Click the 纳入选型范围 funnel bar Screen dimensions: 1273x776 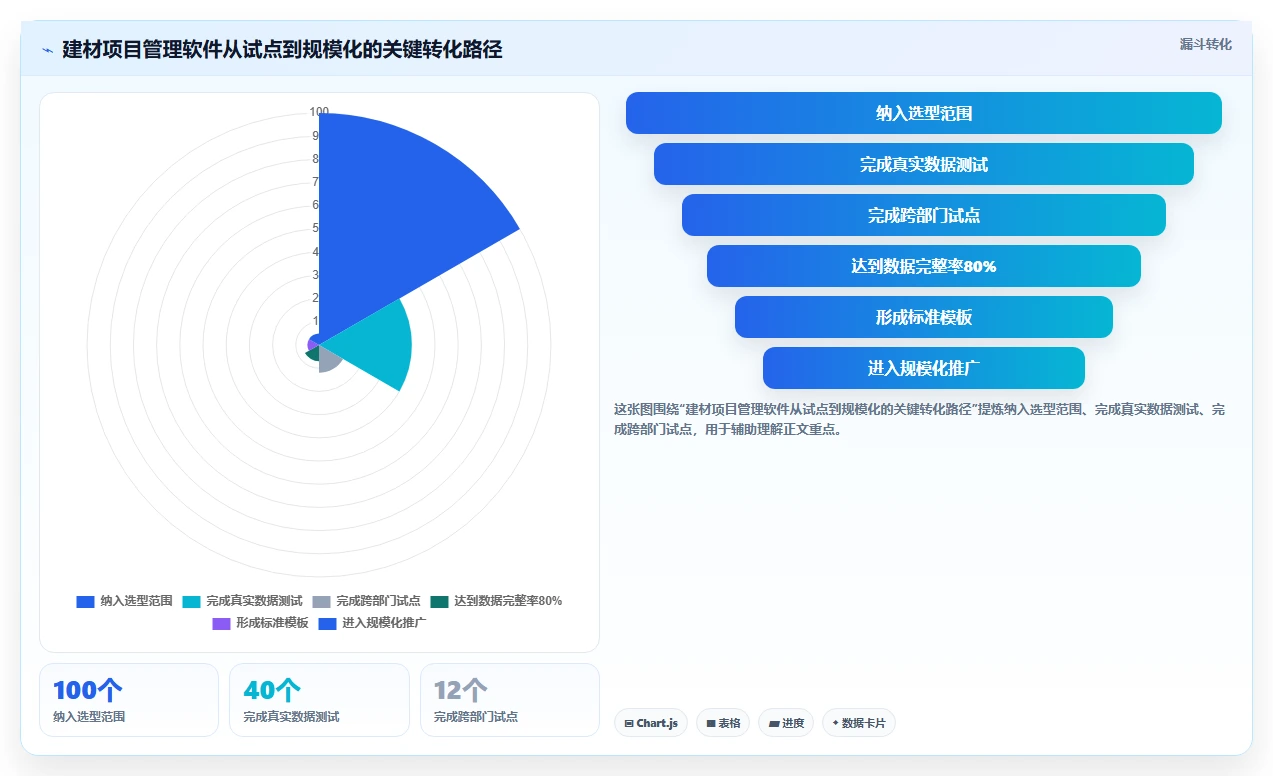point(924,113)
